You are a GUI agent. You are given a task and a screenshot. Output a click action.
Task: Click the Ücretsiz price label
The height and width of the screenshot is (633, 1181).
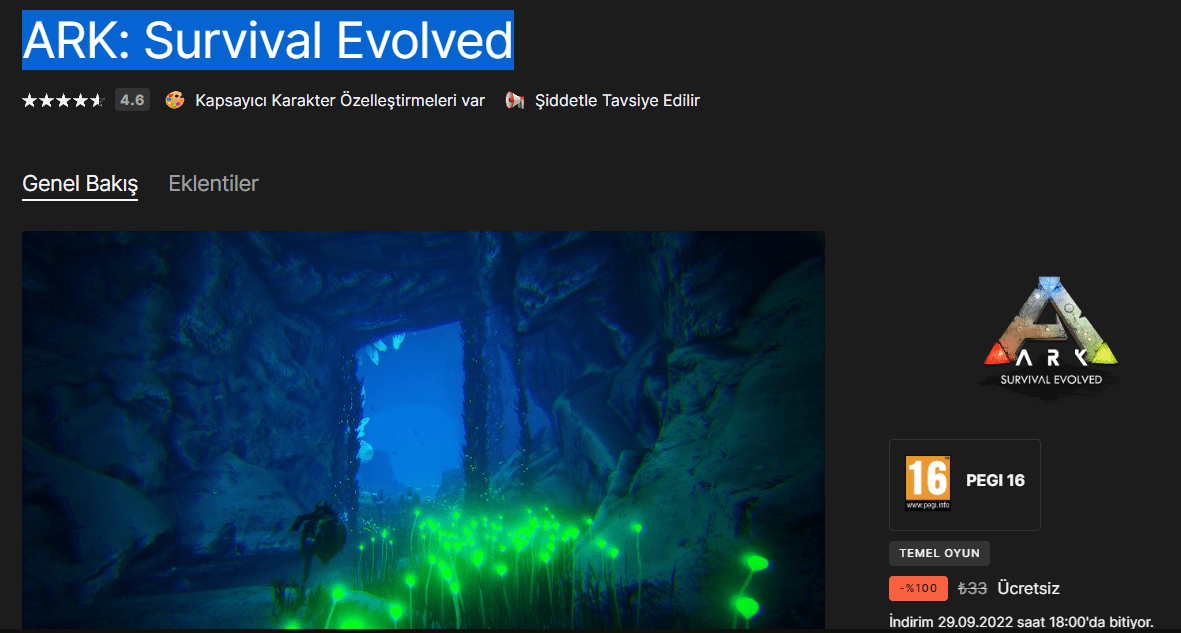[x=1028, y=589]
